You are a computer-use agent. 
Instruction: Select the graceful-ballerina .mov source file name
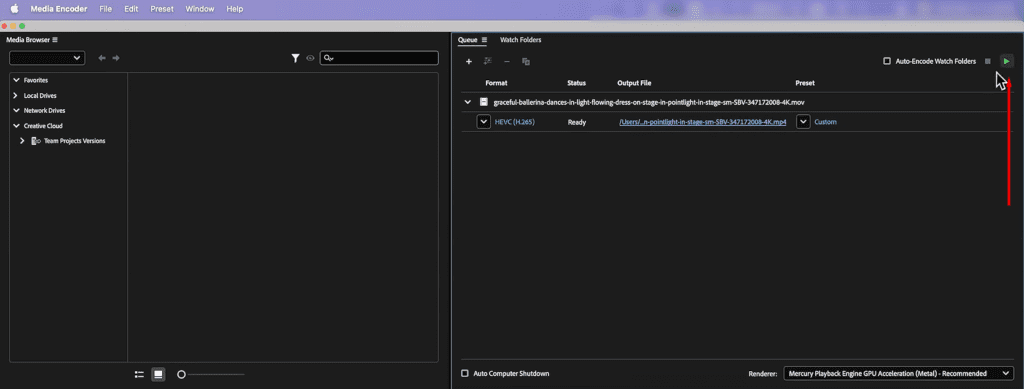(649, 102)
